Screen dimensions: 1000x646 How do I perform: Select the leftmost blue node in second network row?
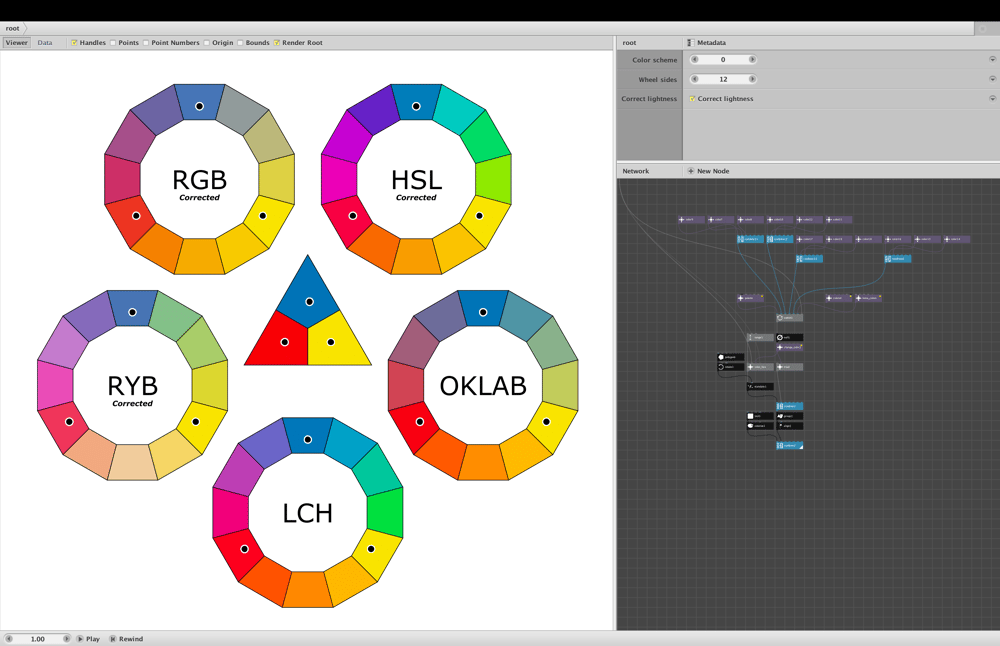tap(751, 239)
